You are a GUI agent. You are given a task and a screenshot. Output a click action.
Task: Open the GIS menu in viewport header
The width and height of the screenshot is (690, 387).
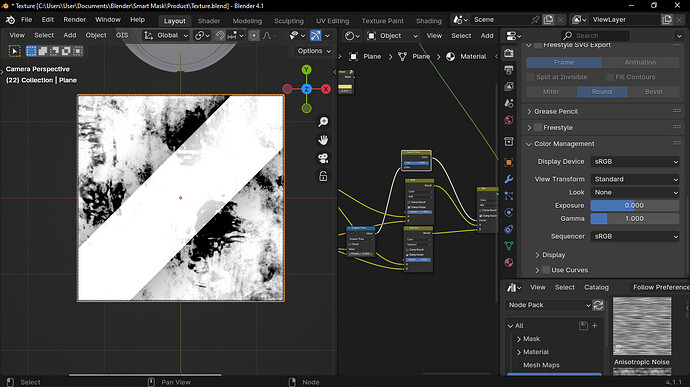pos(122,36)
